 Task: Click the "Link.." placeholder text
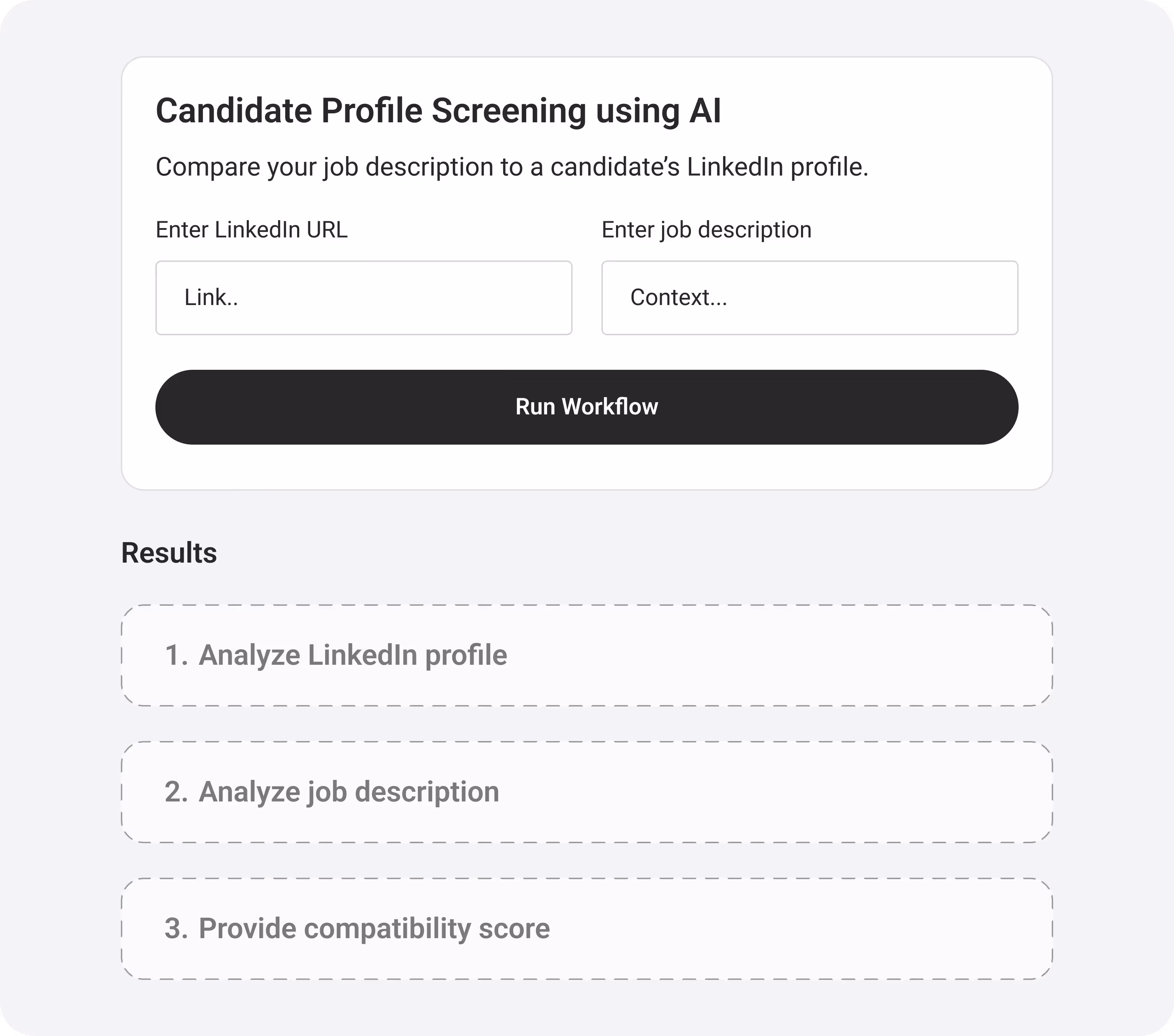(x=211, y=297)
